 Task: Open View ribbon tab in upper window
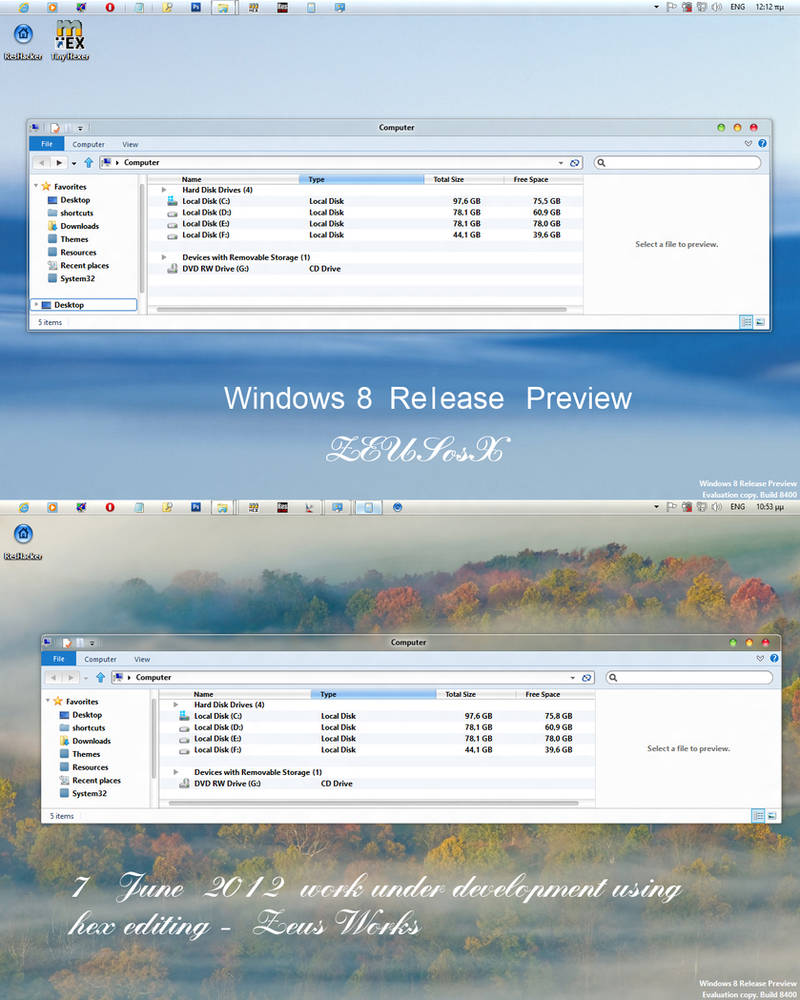[130, 144]
